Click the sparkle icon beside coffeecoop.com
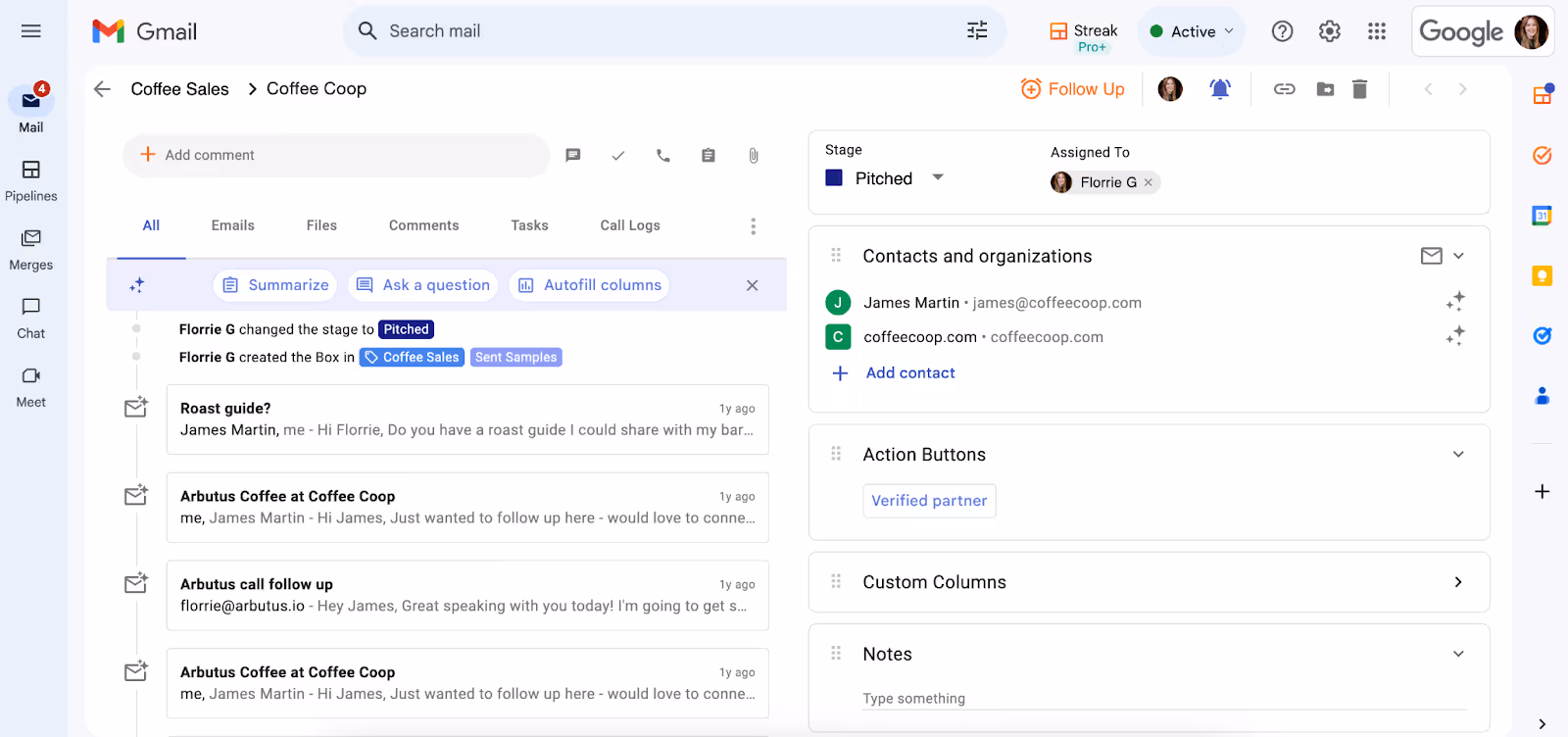 click(x=1455, y=335)
